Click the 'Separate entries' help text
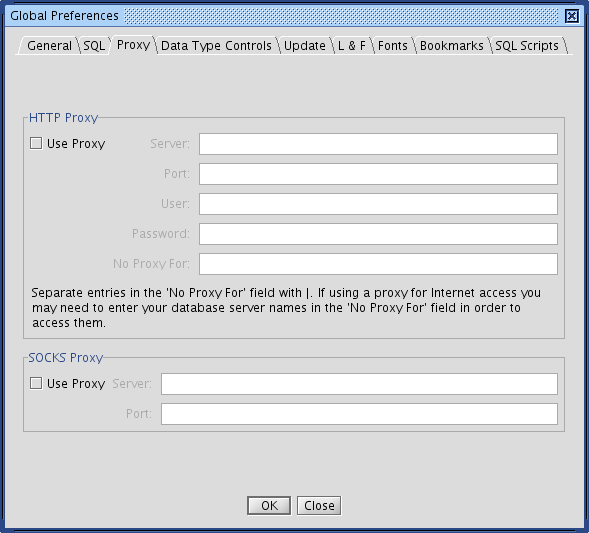589x533 pixels. (x=286, y=308)
